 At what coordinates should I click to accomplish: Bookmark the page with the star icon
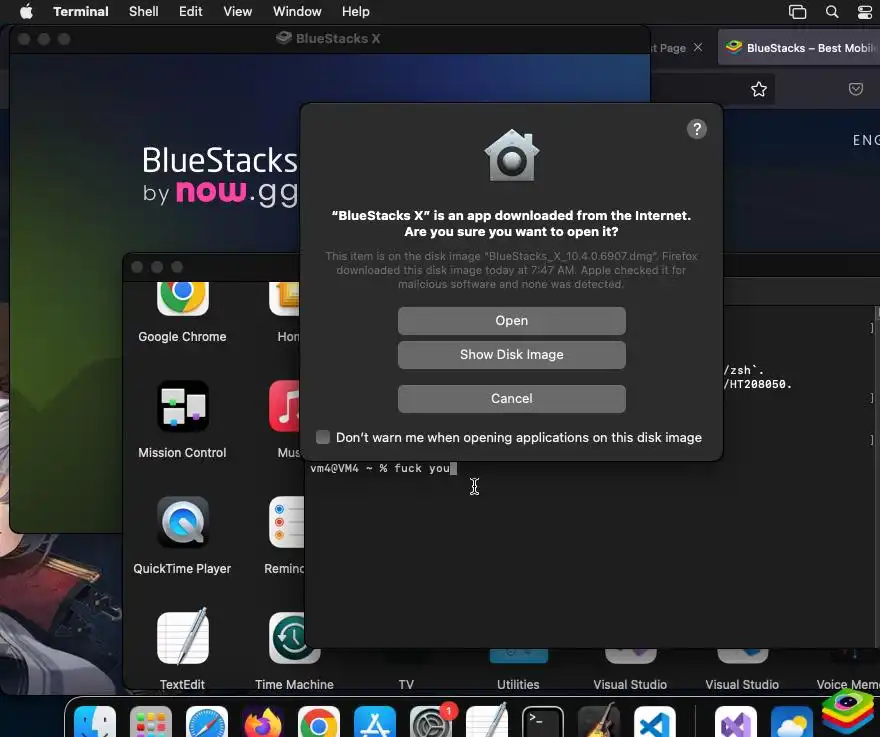click(759, 89)
